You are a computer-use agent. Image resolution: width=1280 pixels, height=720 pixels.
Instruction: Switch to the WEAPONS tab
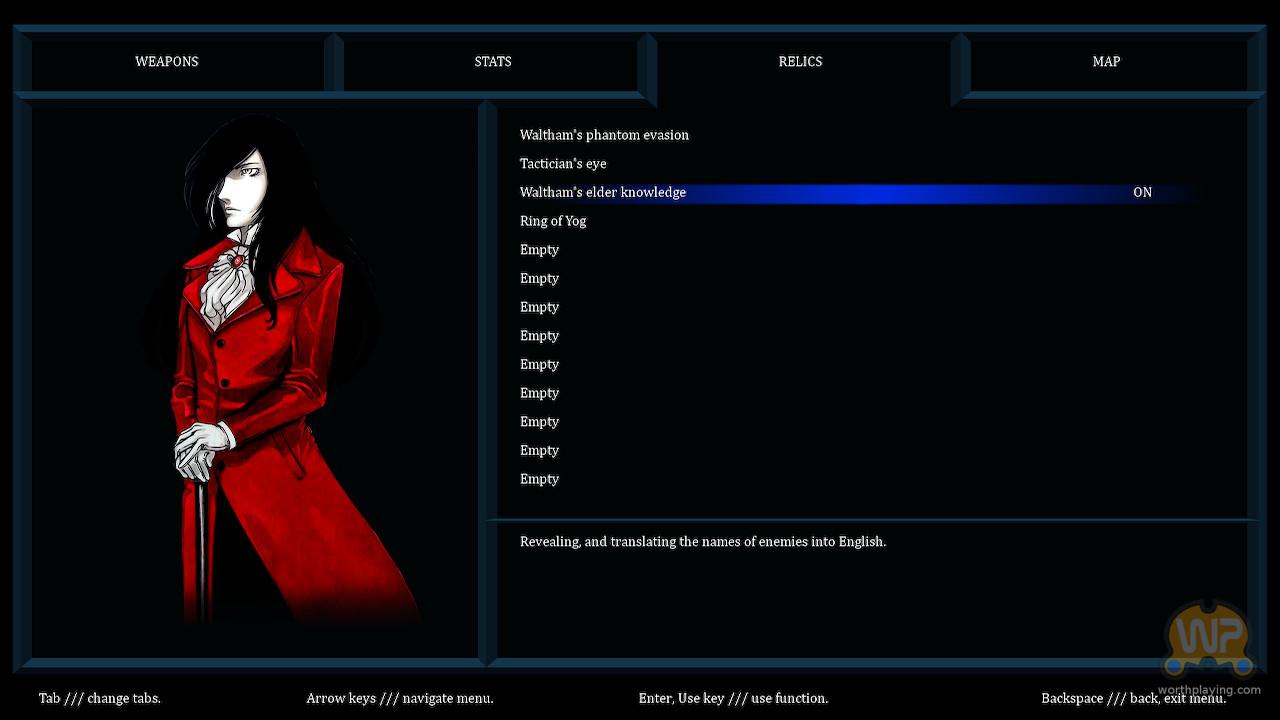click(x=167, y=62)
